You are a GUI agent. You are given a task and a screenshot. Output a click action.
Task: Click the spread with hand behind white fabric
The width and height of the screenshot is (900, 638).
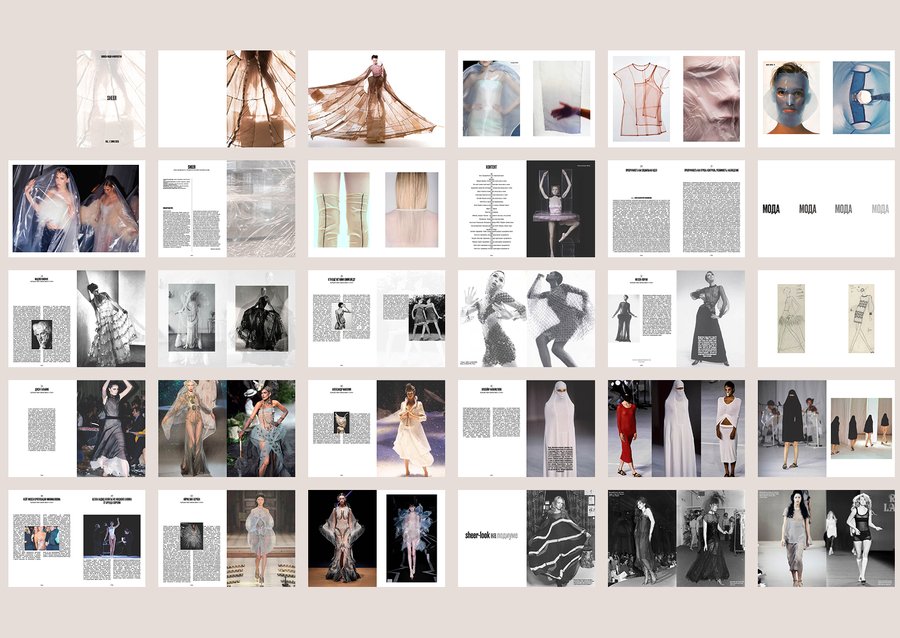pos(526,99)
